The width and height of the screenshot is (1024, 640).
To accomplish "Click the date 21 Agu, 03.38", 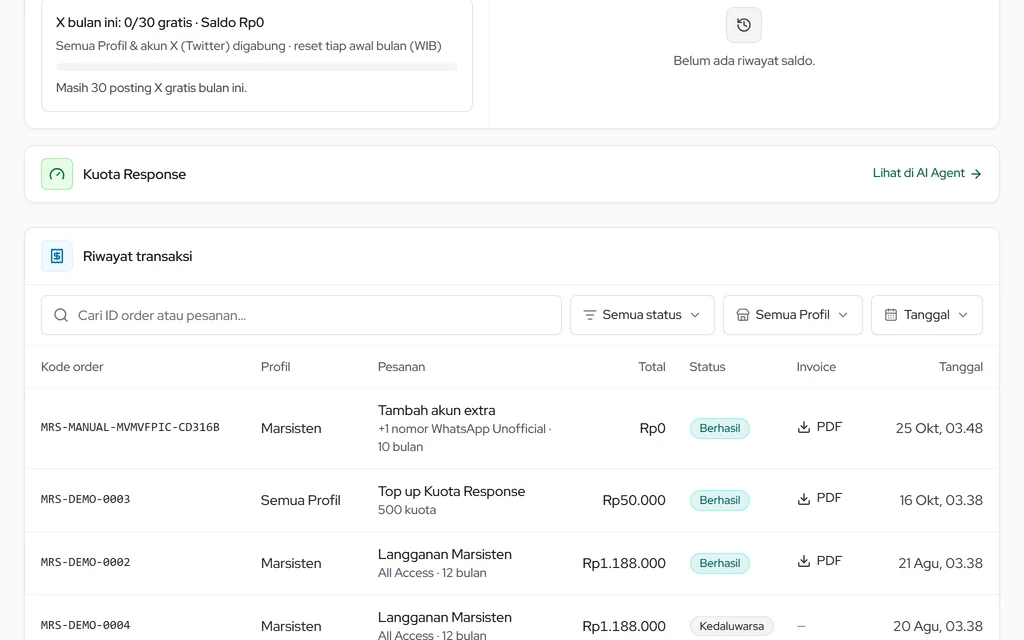I will click(x=940, y=563).
